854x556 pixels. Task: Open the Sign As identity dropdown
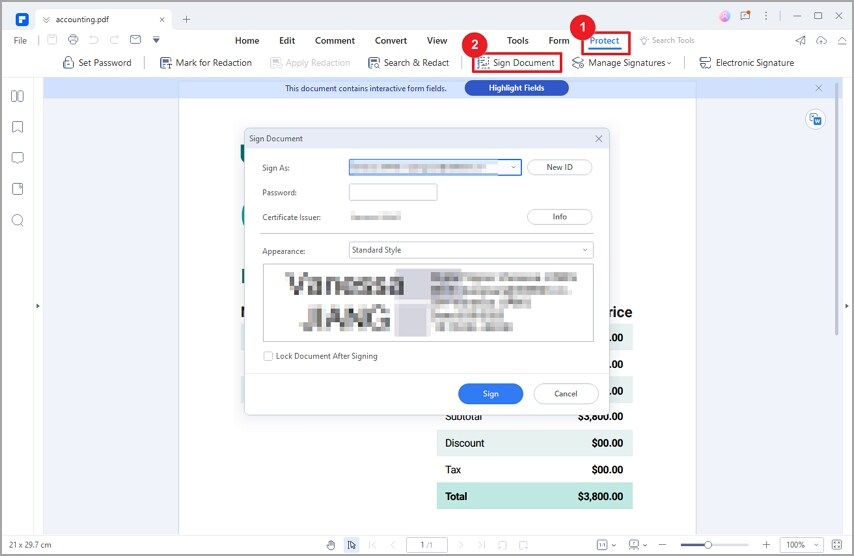[x=435, y=167]
